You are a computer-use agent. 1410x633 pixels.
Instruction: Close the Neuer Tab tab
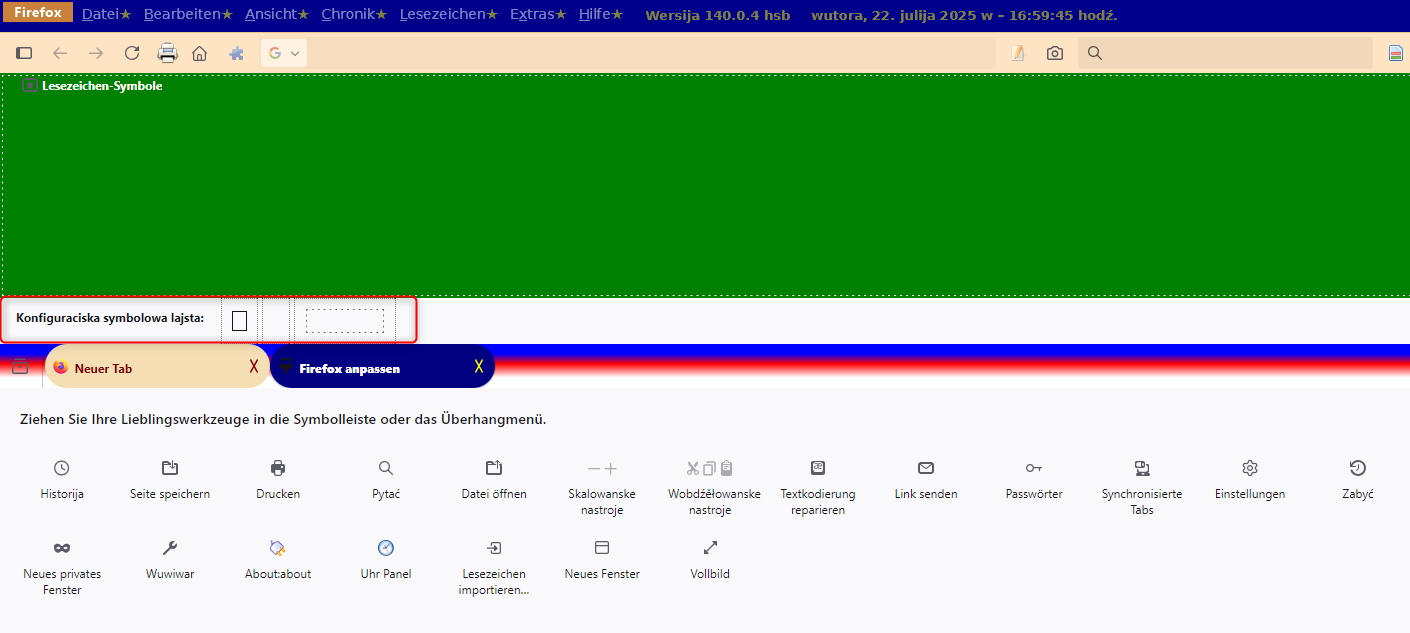point(254,367)
